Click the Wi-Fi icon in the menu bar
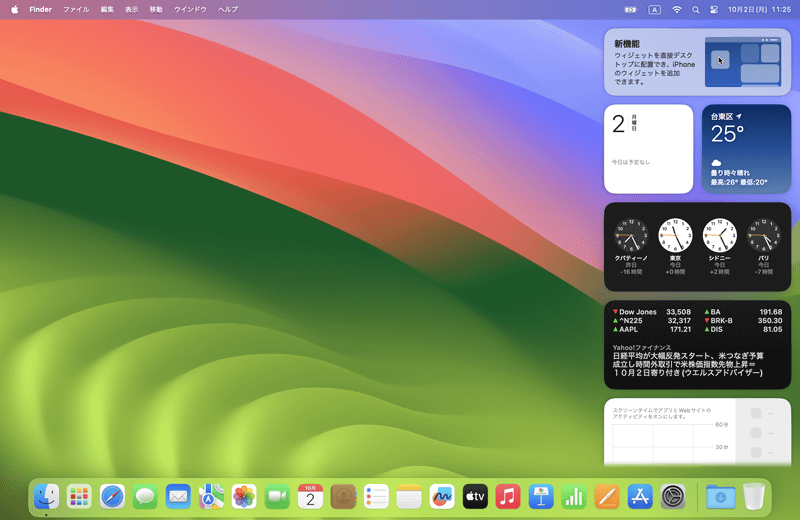The image size is (800, 520). click(677, 9)
